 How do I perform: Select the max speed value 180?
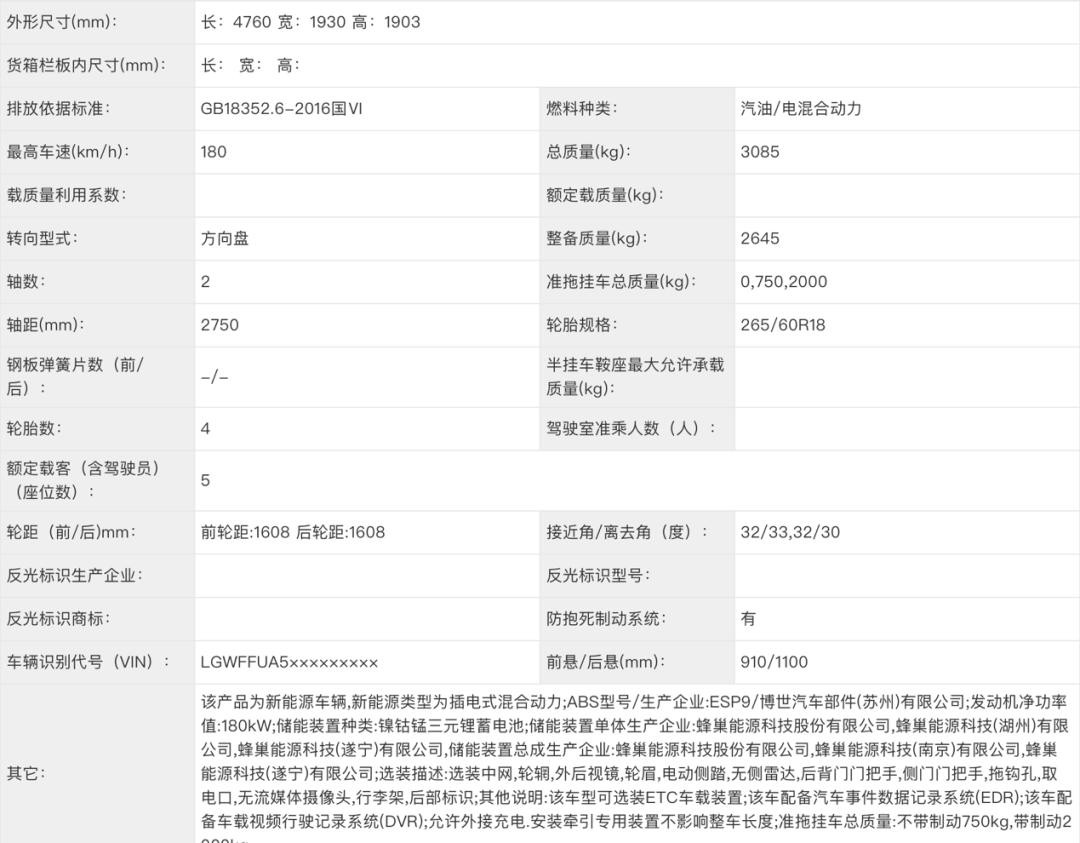[214, 152]
